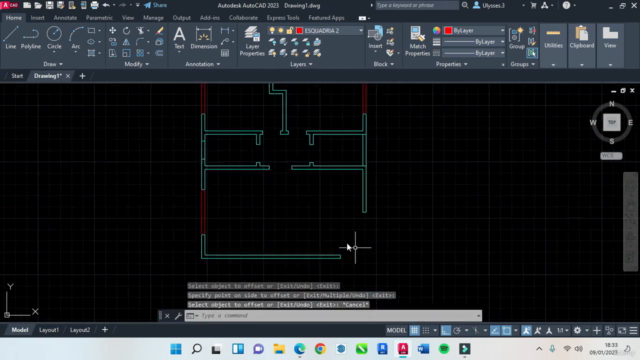Image resolution: width=640 pixels, height=360 pixels.
Task: Open the ESQUADRIA 2 layer dropdown
Action: (361, 31)
